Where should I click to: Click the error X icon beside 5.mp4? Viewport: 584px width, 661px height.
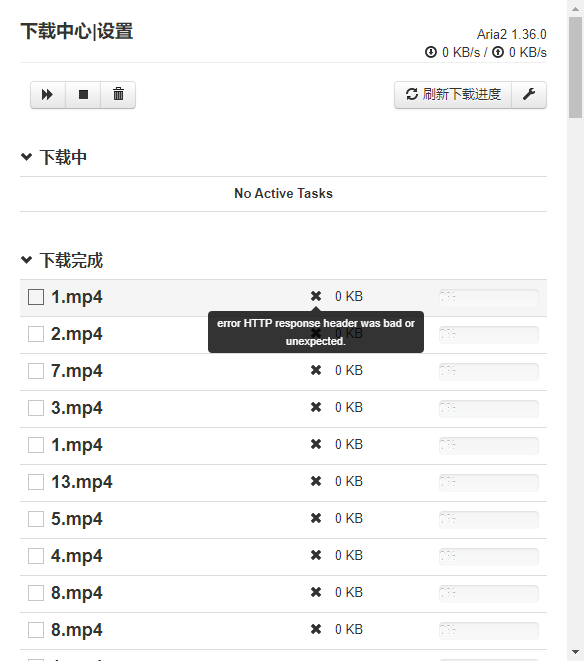(x=316, y=519)
